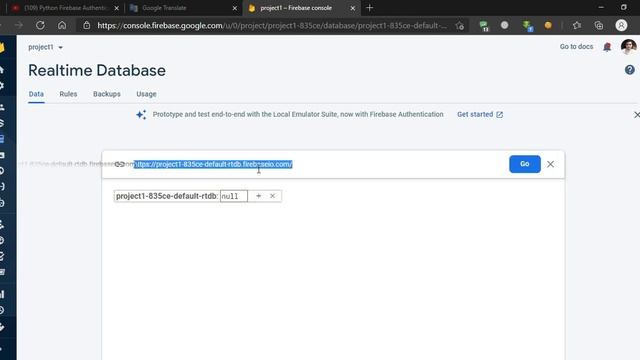This screenshot has height=360, width=640.
Task: Open the Get started emulator link
Action: tap(480, 114)
